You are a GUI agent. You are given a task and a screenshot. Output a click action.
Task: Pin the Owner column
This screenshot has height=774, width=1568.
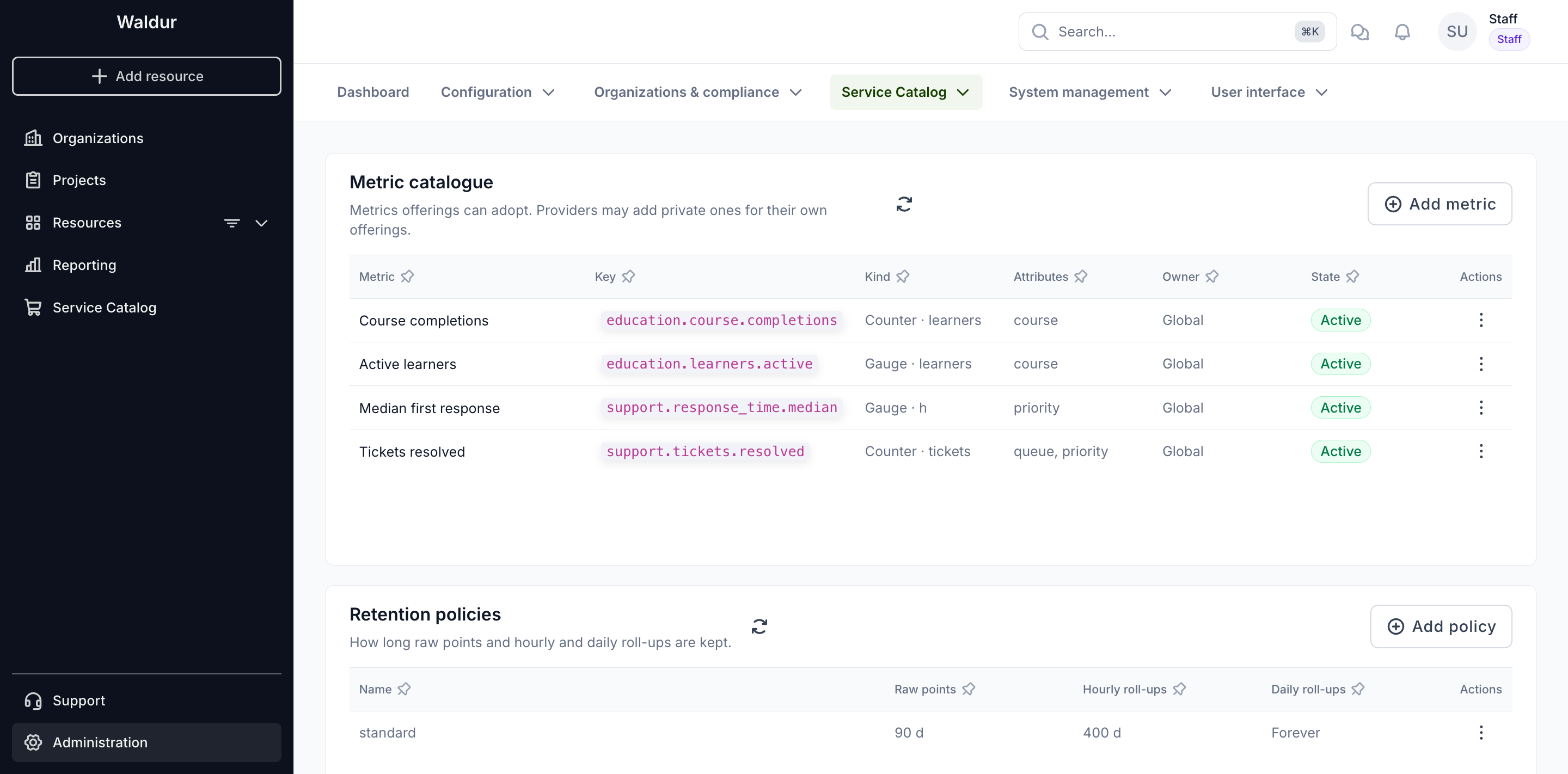(x=1212, y=277)
